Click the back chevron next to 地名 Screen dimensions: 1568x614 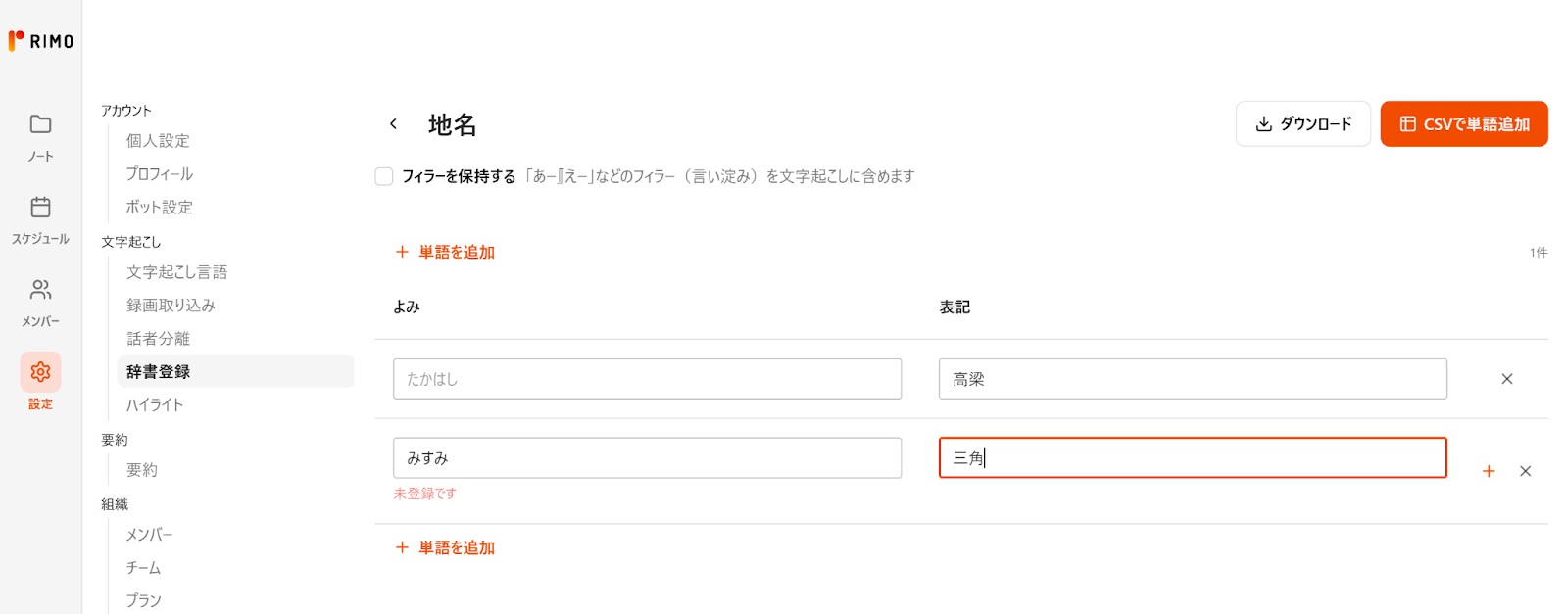click(393, 123)
